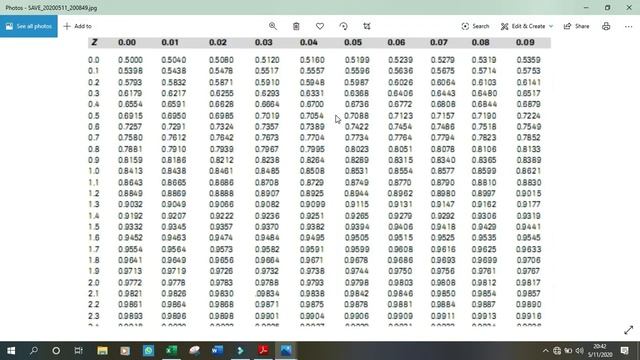640x360 pixels.
Task: Open the Windows Start menu
Action: coord(11,351)
